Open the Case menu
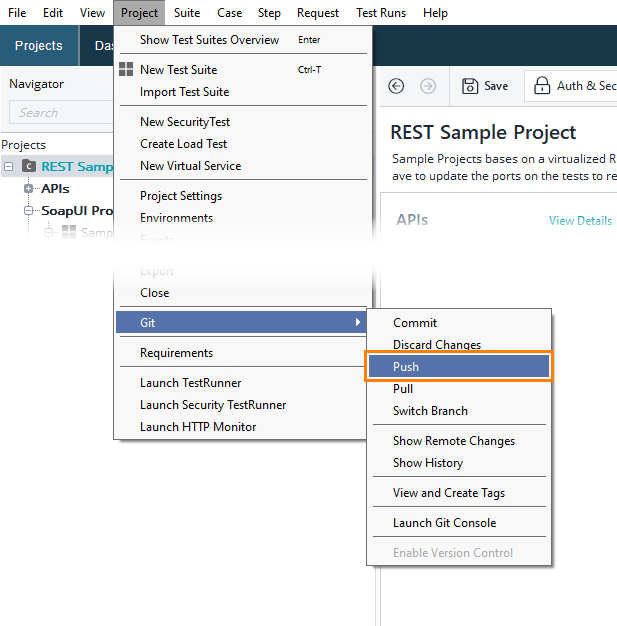Screen dimensions: 617x626 (230, 13)
